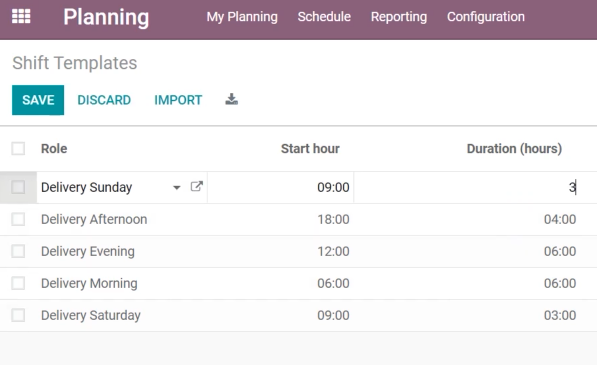Image resolution: width=597 pixels, height=365 pixels.
Task: Discard the current edits
Action: [x=104, y=100]
